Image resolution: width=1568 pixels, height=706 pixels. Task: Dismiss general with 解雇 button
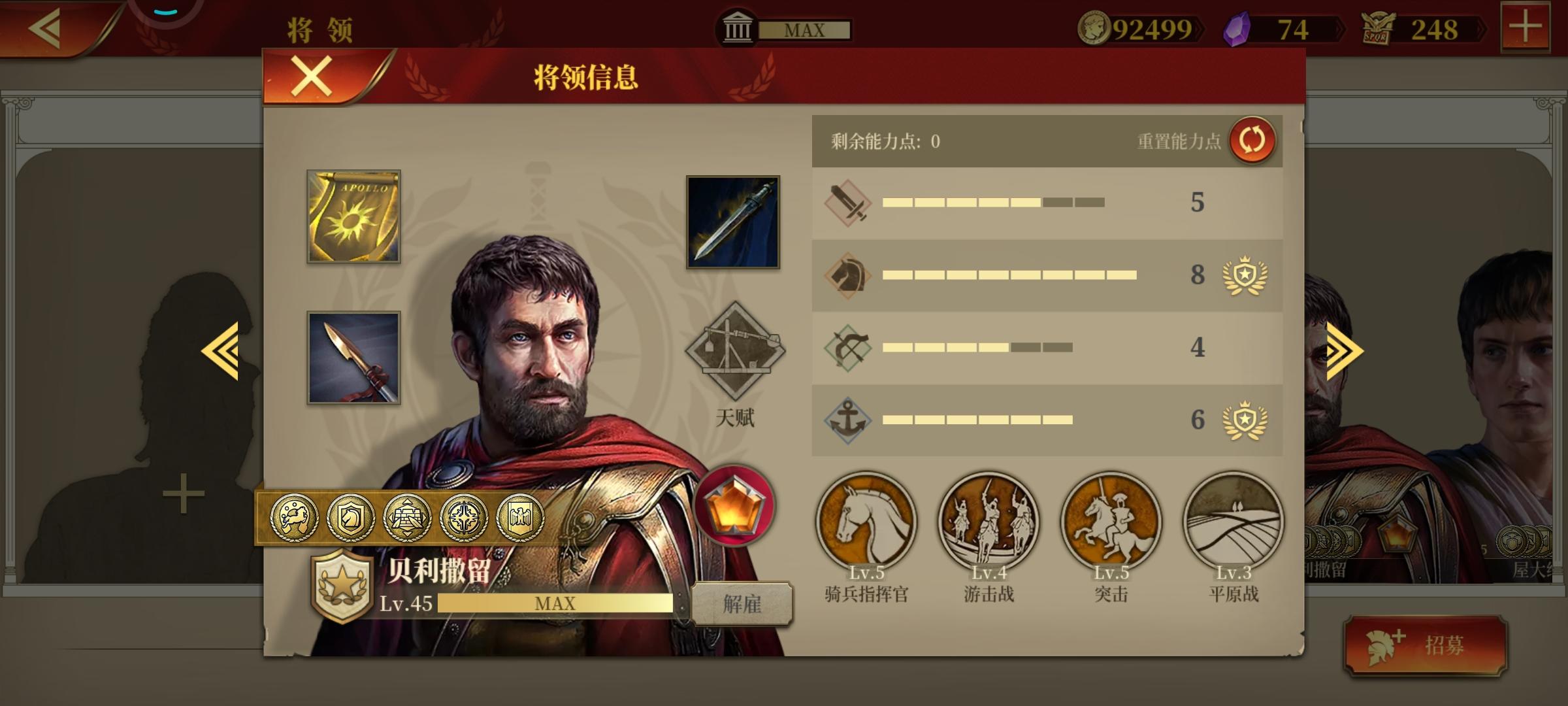coord(742,603)
